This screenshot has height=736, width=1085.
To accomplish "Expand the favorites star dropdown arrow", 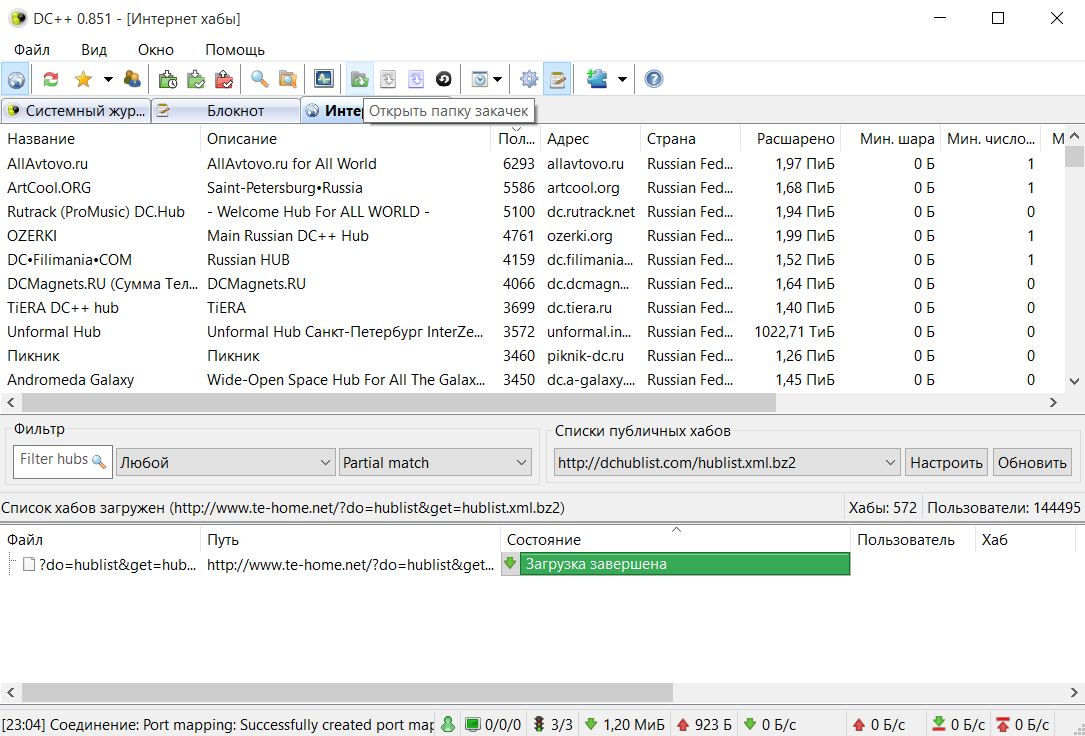I will click(108, 80).
